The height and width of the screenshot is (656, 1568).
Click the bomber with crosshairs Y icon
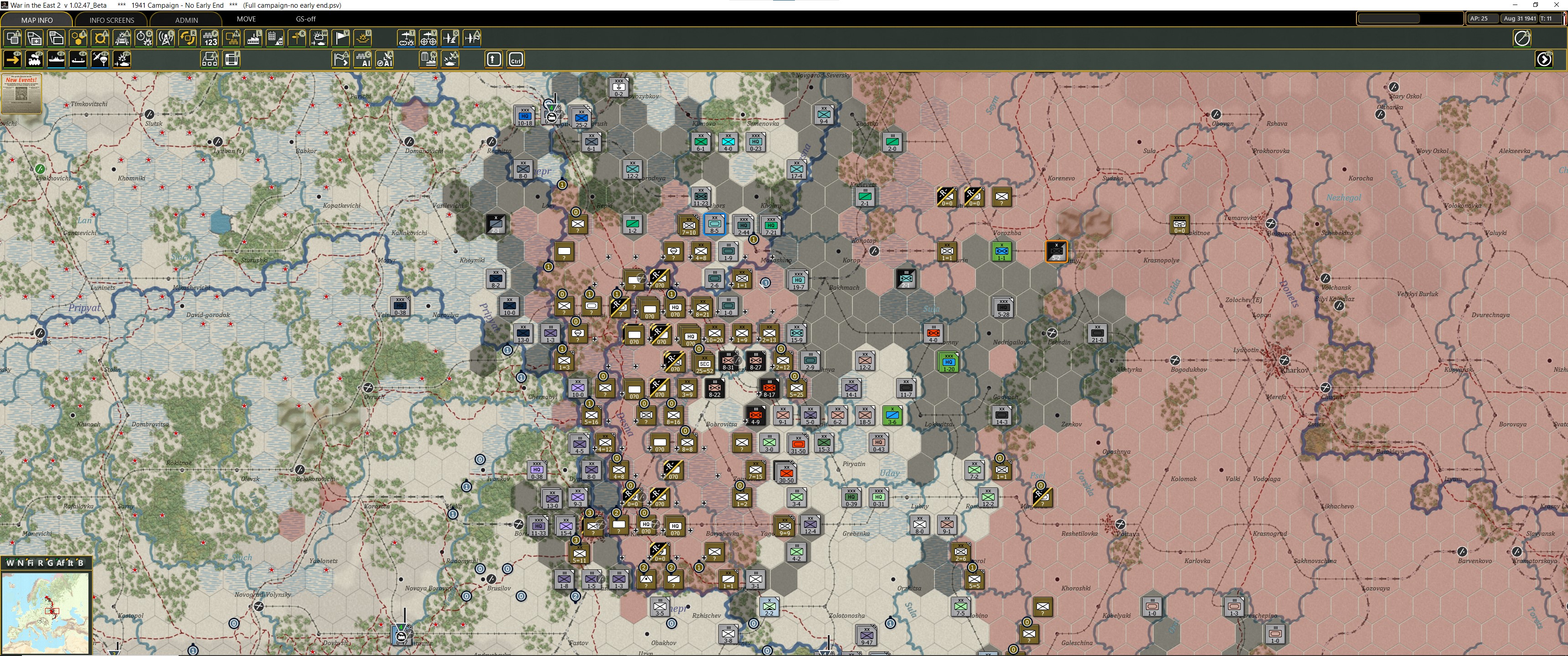(428, 38)
